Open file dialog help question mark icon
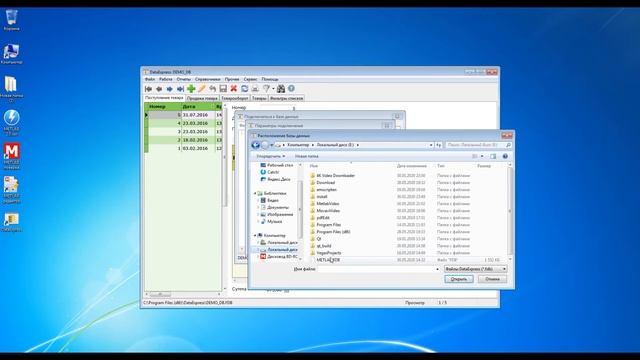 coord(505,156)
